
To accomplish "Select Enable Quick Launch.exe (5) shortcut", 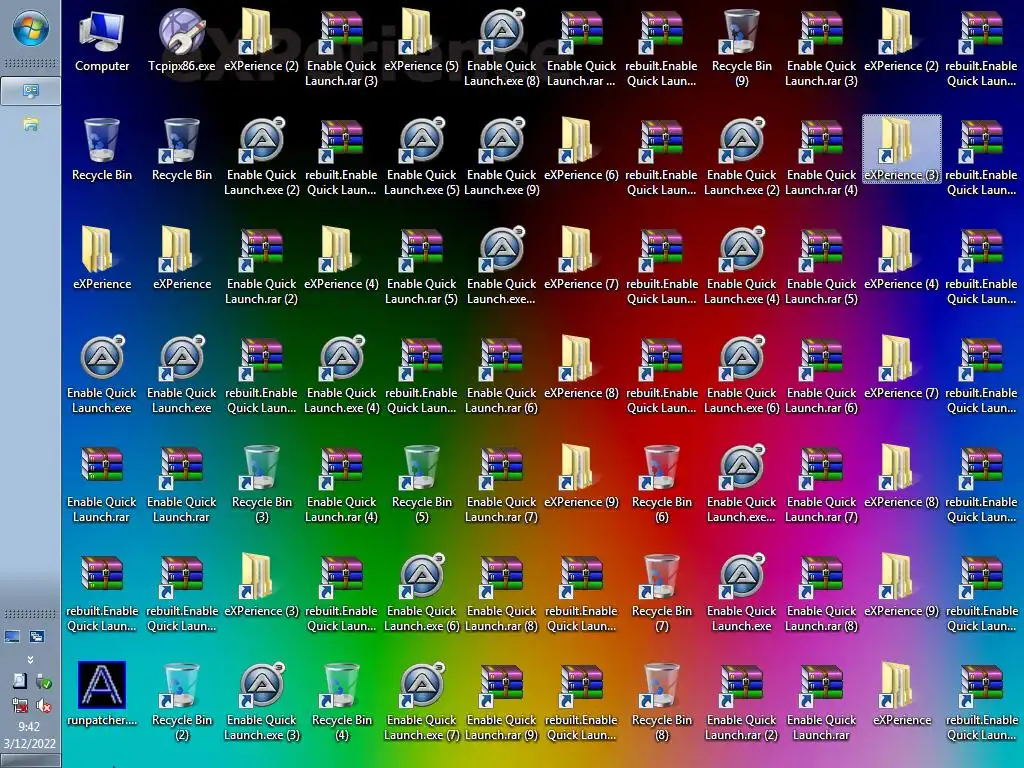I will click(421, 158).
